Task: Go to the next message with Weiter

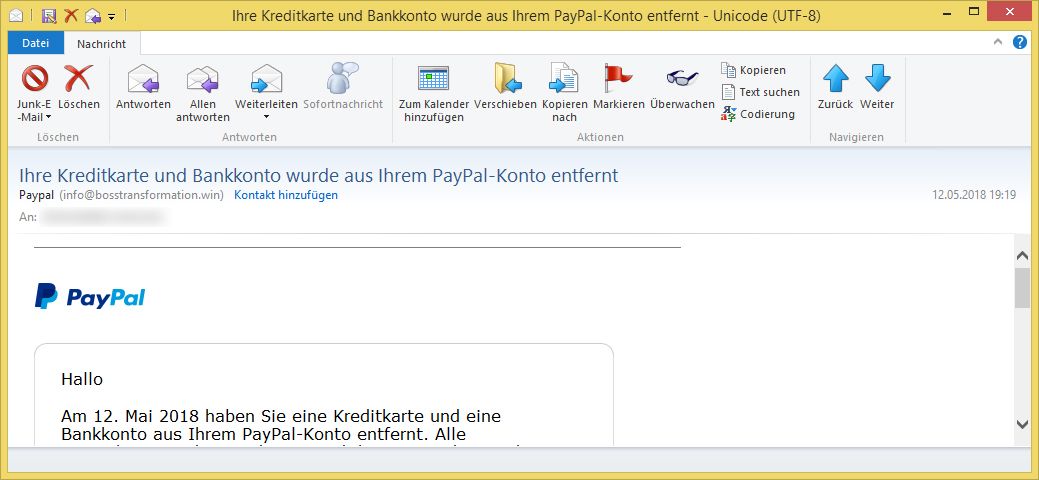Action: click(x=877, y=79)
